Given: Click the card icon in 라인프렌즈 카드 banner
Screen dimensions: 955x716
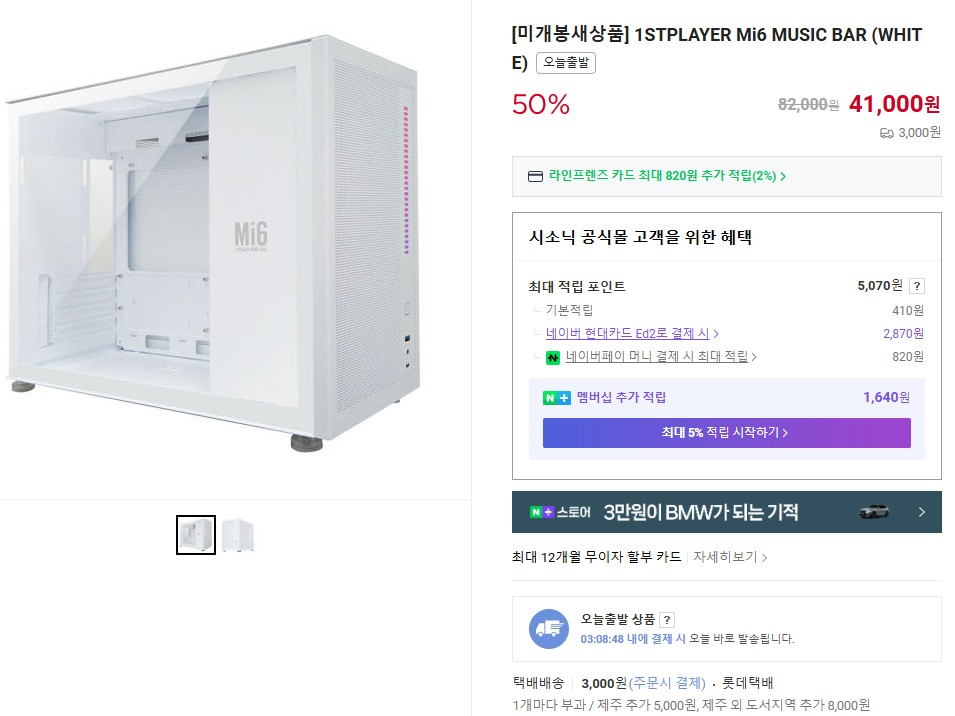Looking at the screenshot, I should [535, 177].
